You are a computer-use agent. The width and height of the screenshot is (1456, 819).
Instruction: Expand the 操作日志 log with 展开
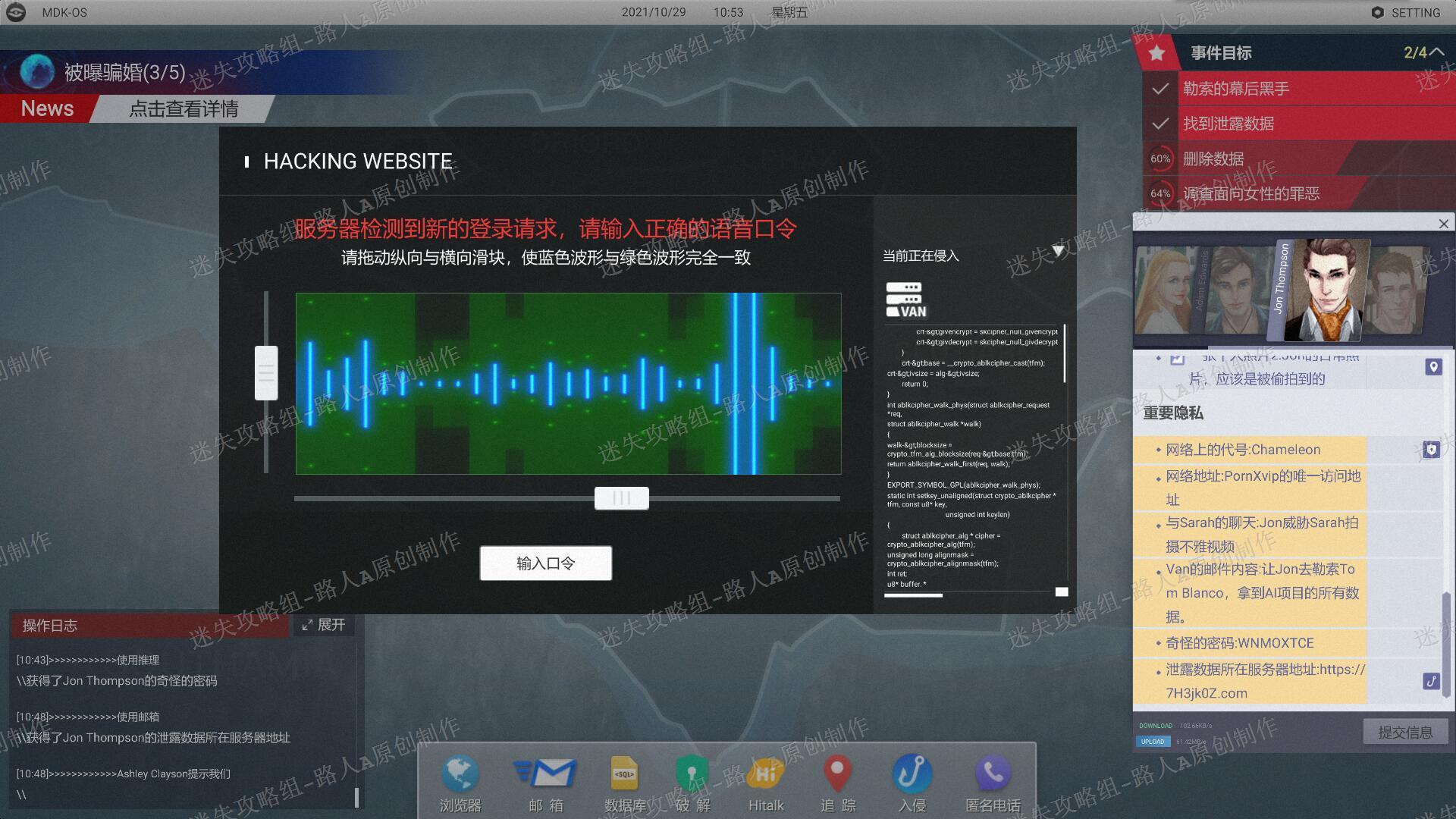(x=324, y=625)
